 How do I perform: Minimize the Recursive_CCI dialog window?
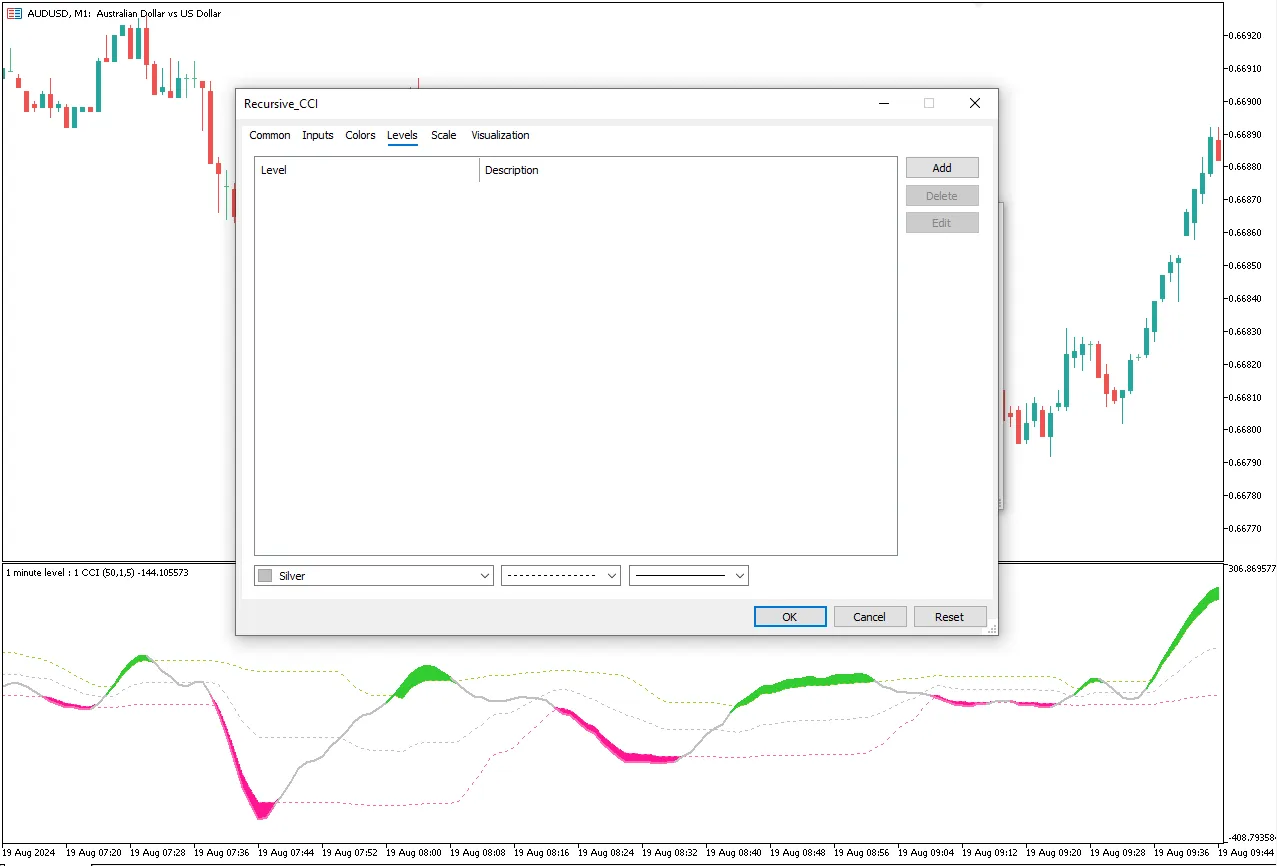click(883, 103)
